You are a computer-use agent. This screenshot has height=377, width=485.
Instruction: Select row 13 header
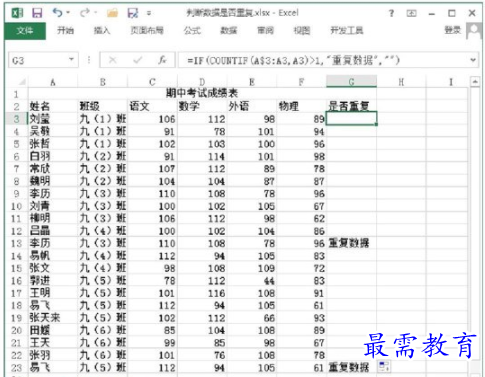click(16, 243)
